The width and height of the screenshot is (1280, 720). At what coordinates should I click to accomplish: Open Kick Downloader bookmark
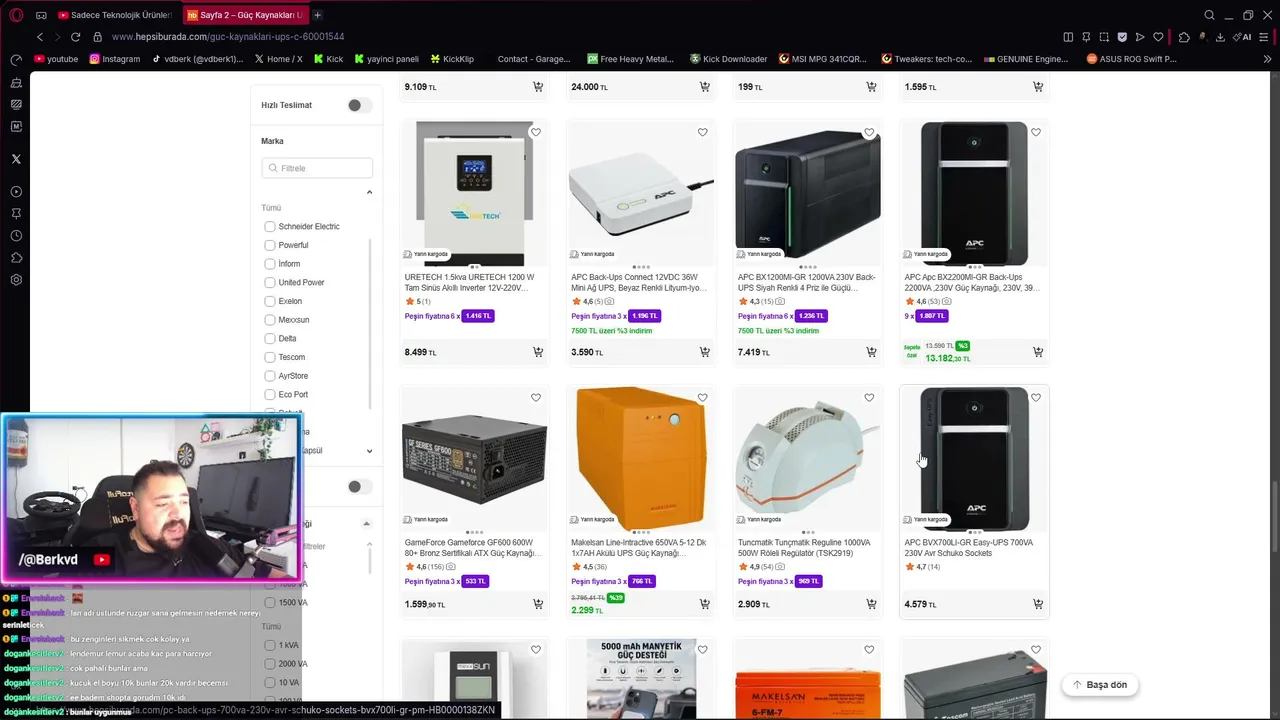pos(727,59)
